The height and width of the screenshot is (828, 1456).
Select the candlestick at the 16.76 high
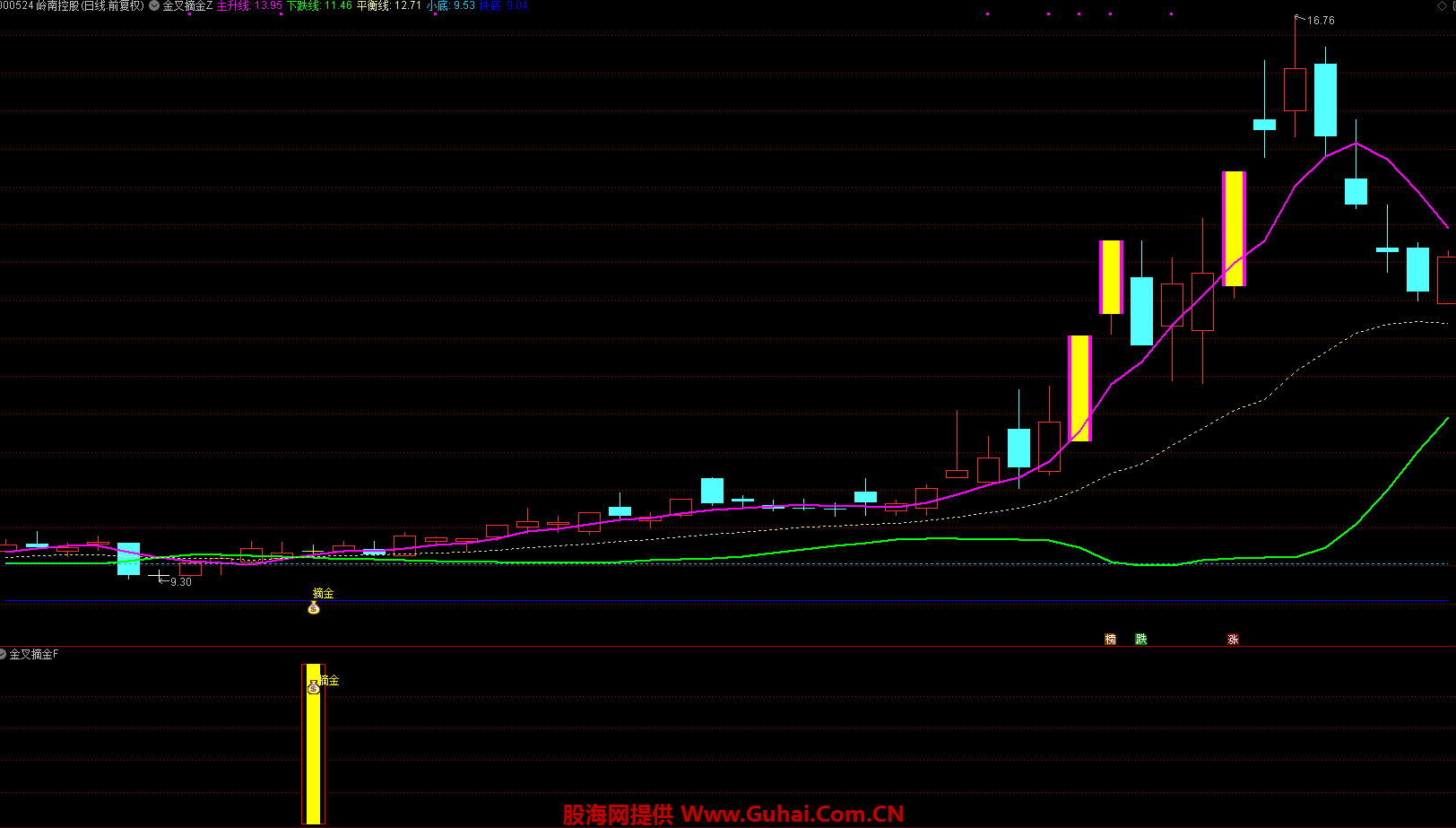(1295, 89)
